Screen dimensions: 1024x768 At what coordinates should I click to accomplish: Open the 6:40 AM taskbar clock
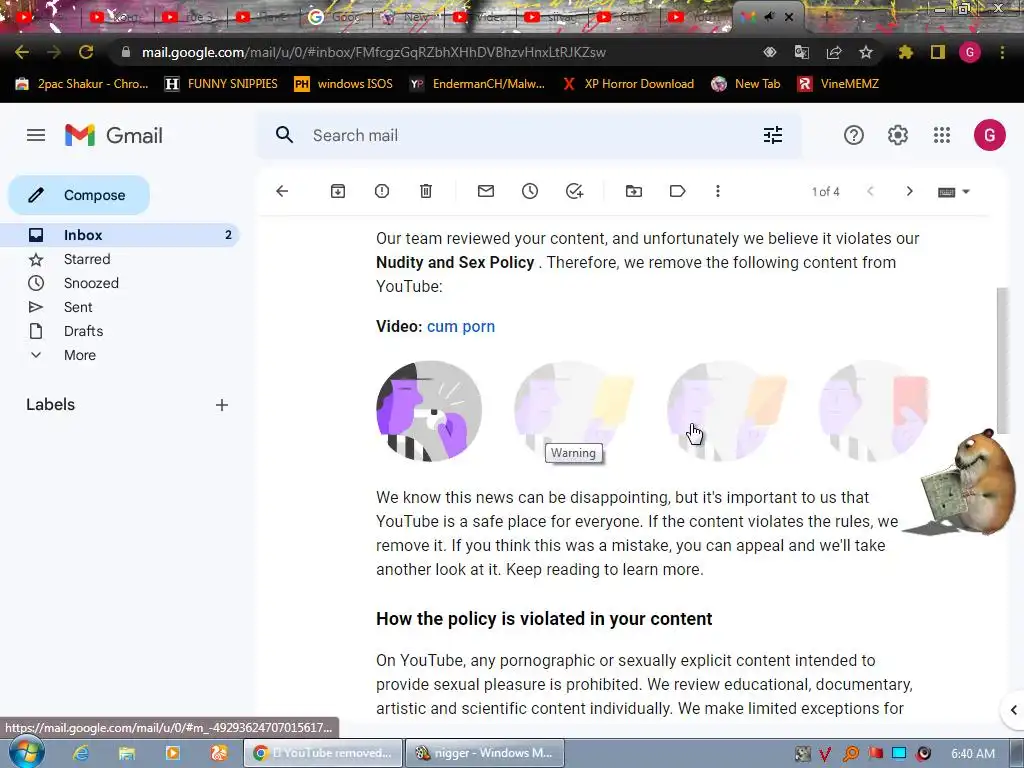pyautogui.click(x=973, y=753)
